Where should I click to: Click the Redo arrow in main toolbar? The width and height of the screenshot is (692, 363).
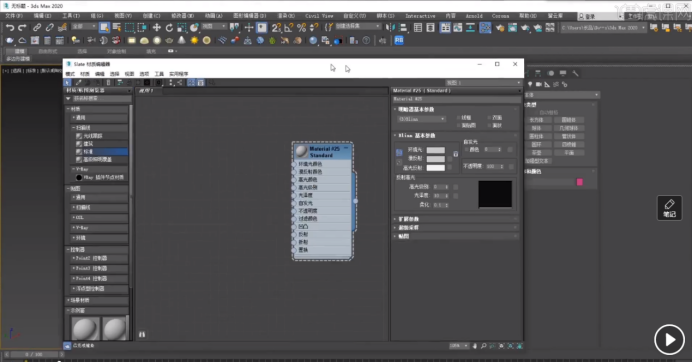pos(22,27)
